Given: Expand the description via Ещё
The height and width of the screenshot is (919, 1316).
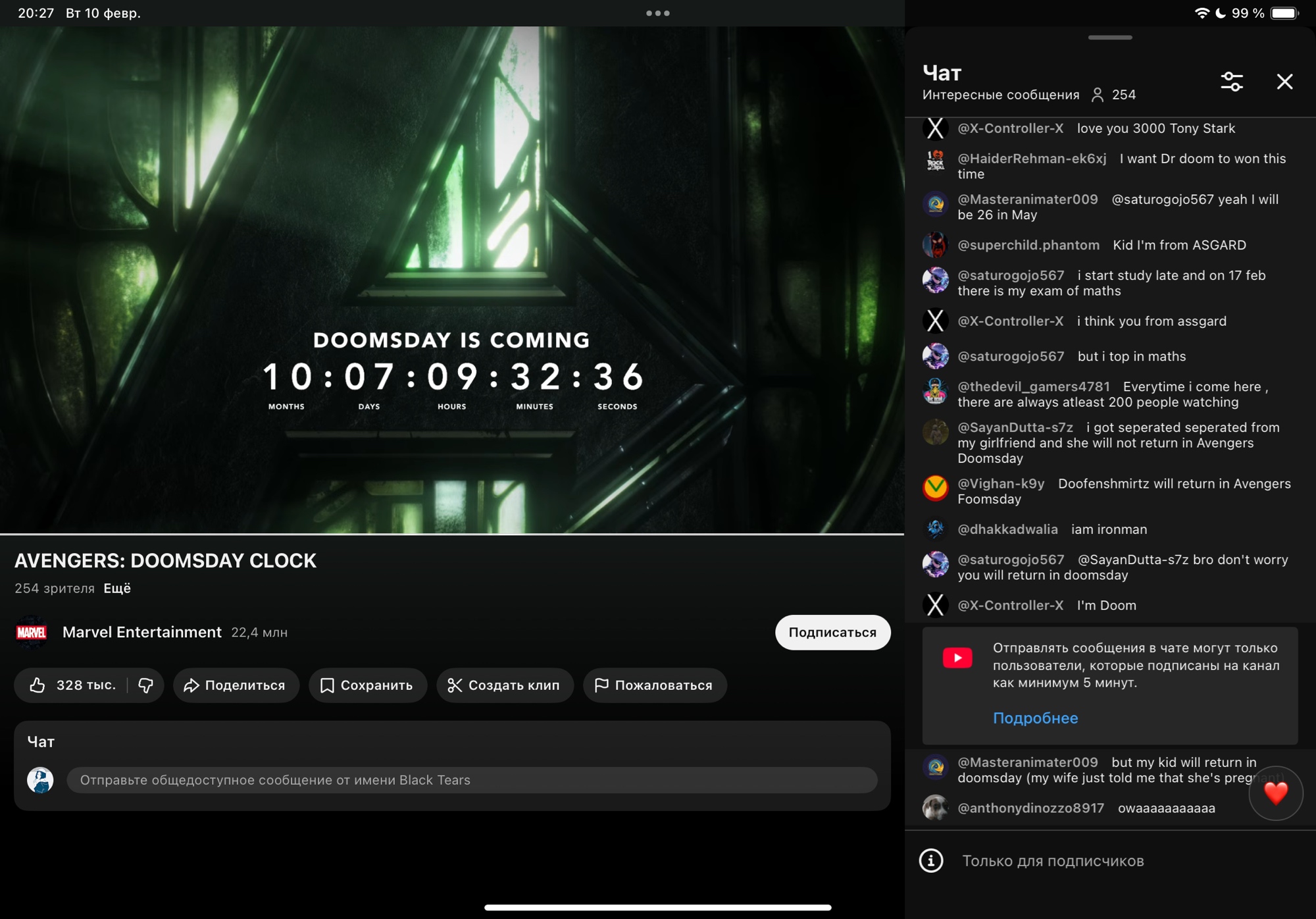Looking at the screenshot, I should (x=117, y=589).
